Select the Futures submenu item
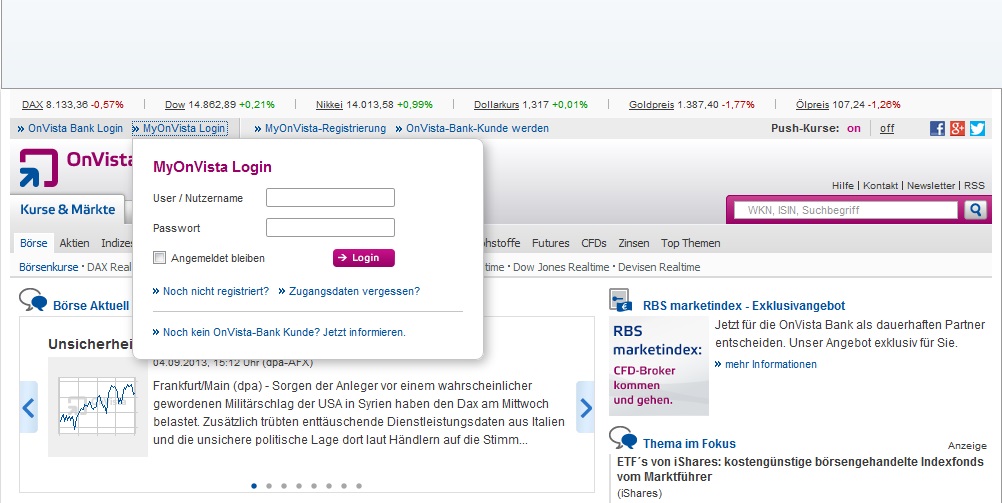The width and height of the screenshot is (1002, 503). (550, 243)
